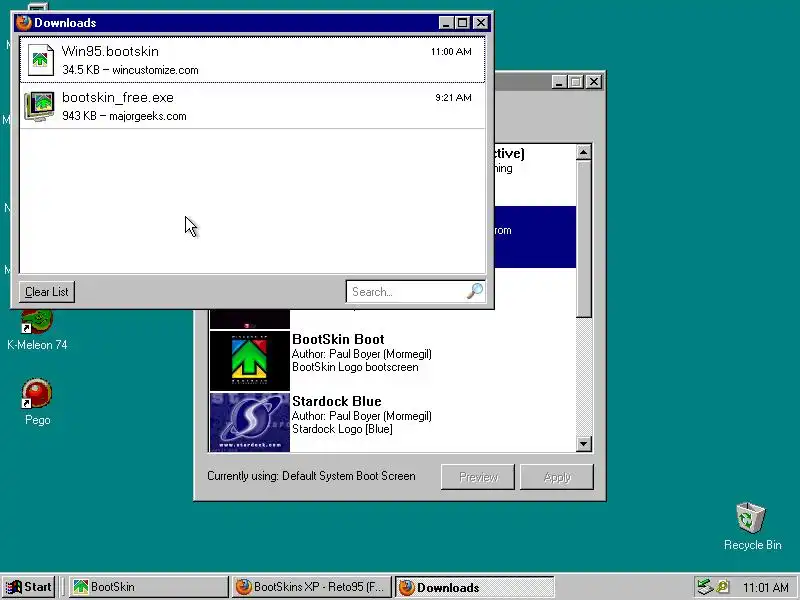Open the Start menu
Viewport: 800px width, 600px height.
coord(29,587)
